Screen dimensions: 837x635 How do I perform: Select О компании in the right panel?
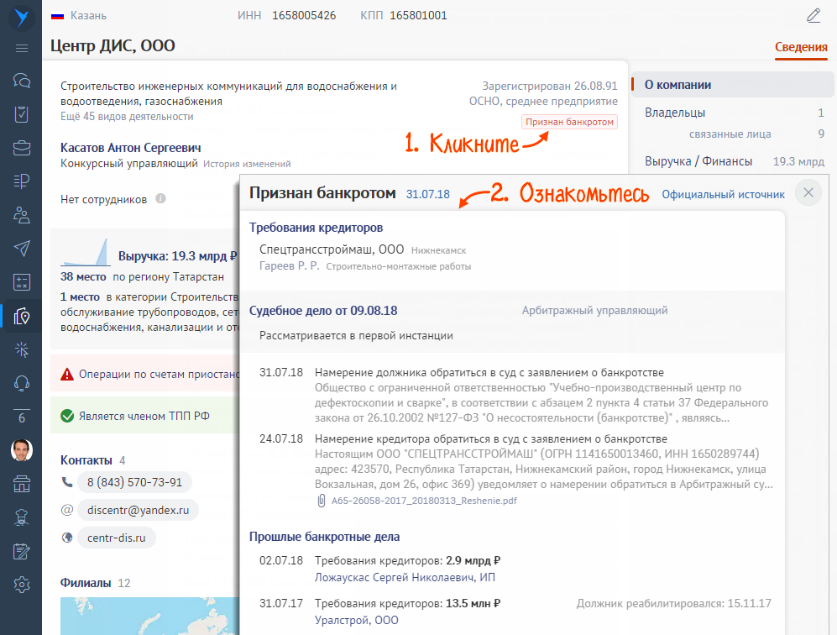(733, 85)
